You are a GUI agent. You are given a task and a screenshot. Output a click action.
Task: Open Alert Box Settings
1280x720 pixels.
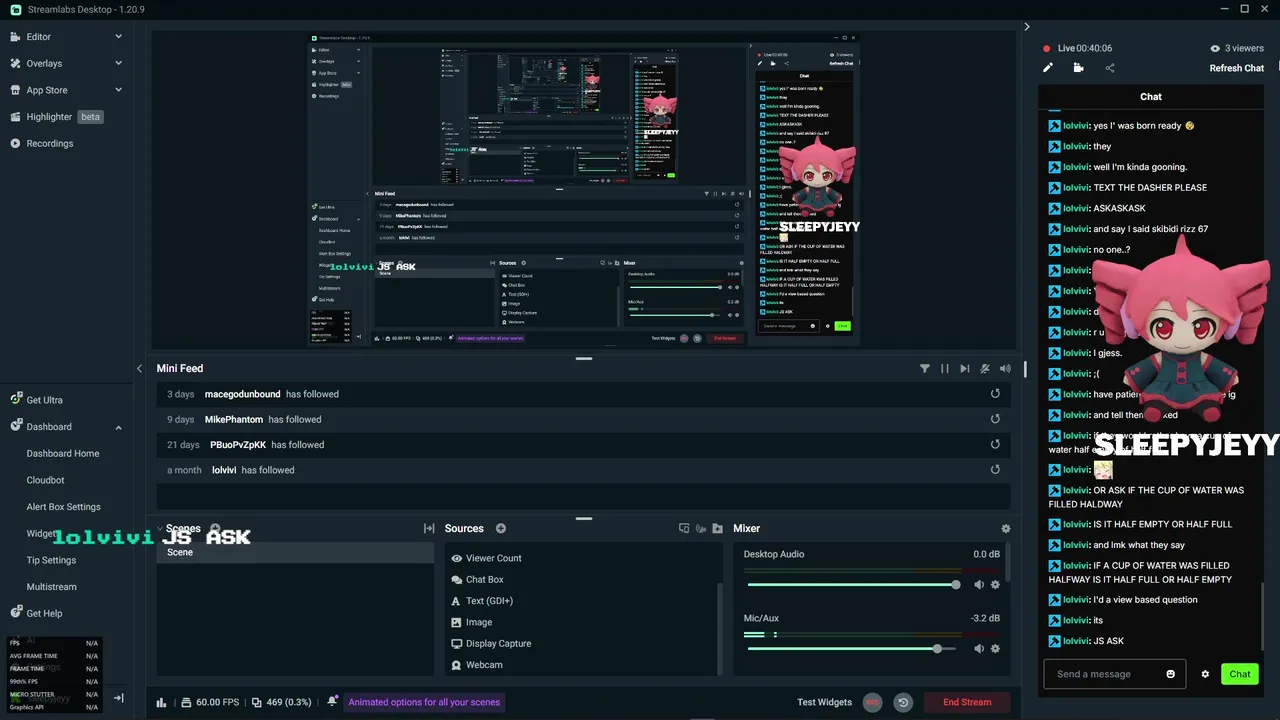coord(63,507)
